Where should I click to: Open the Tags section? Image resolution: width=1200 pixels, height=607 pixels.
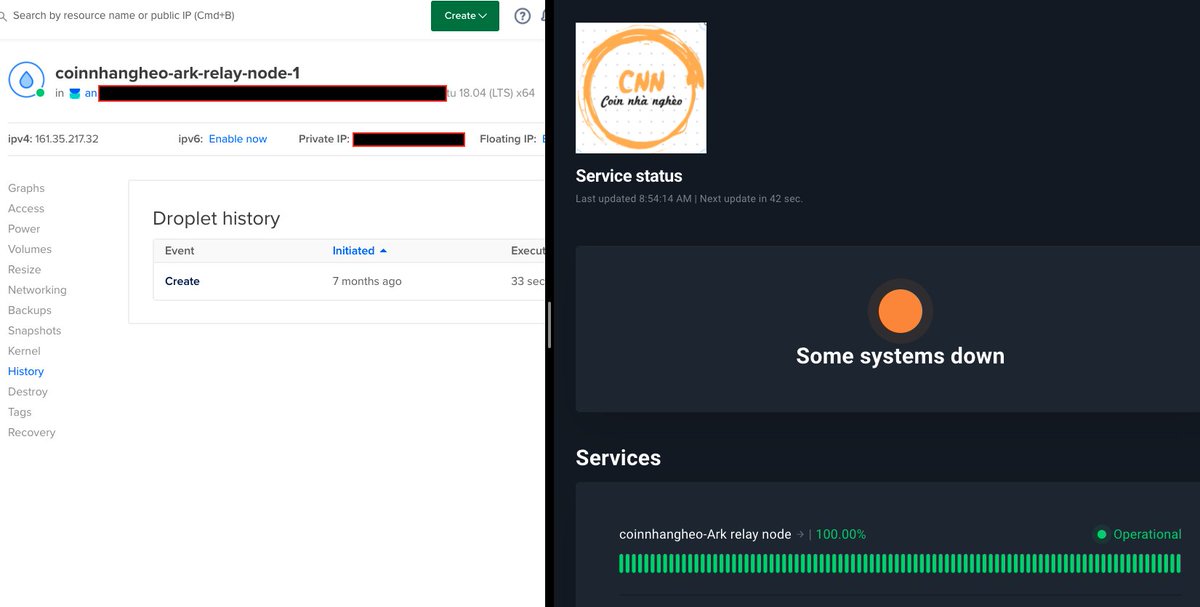coord(20,412)
